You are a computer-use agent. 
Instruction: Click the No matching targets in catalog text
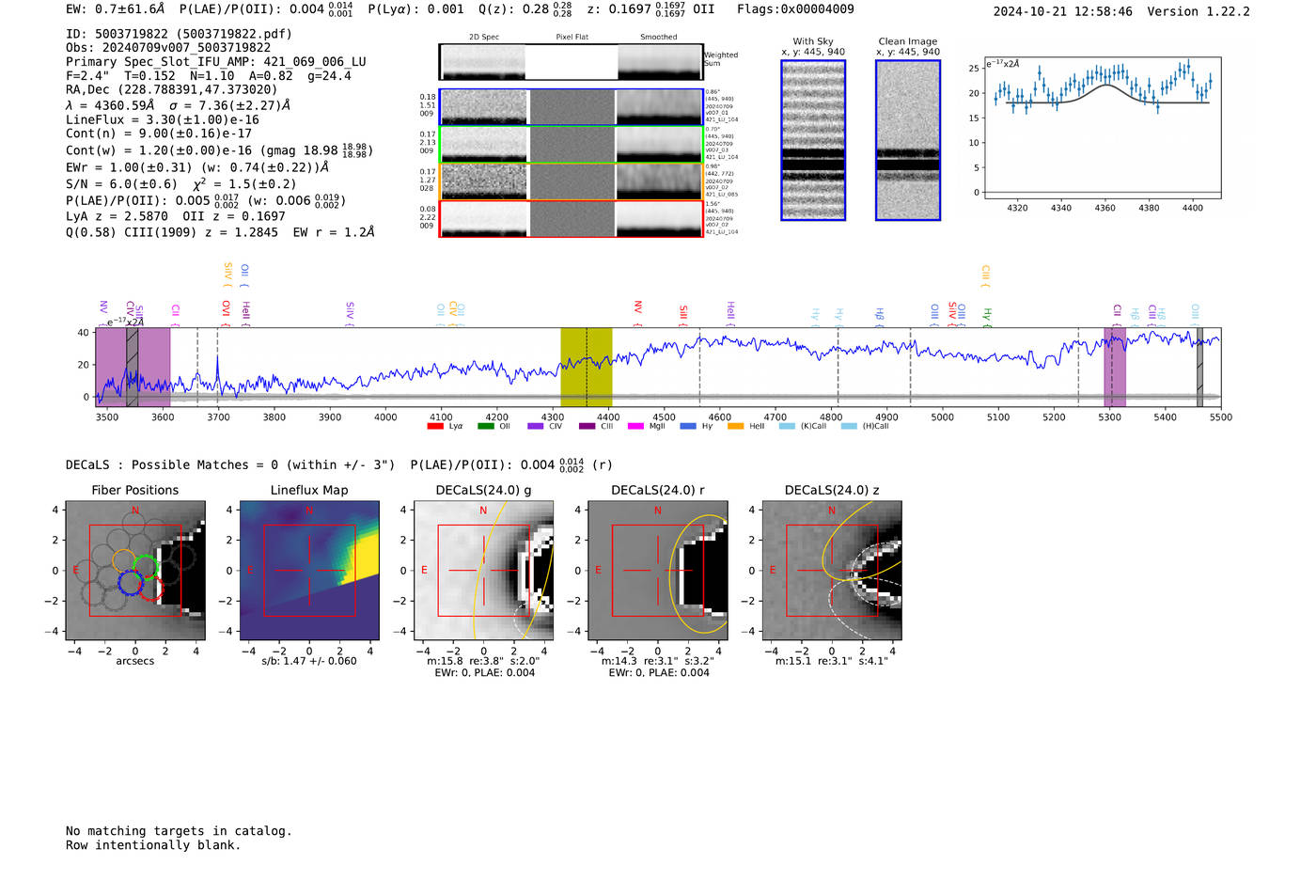pyautogui.click(x=179, y=831)
